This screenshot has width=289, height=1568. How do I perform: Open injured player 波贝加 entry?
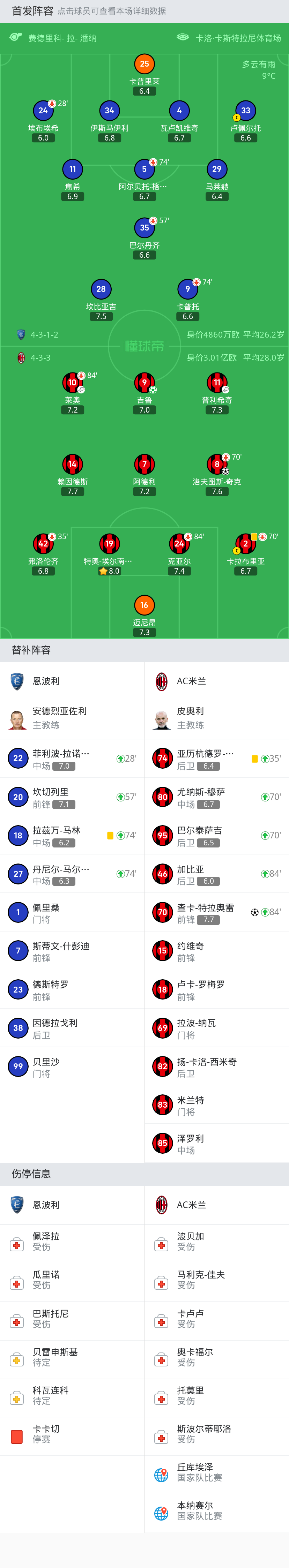217,1242
